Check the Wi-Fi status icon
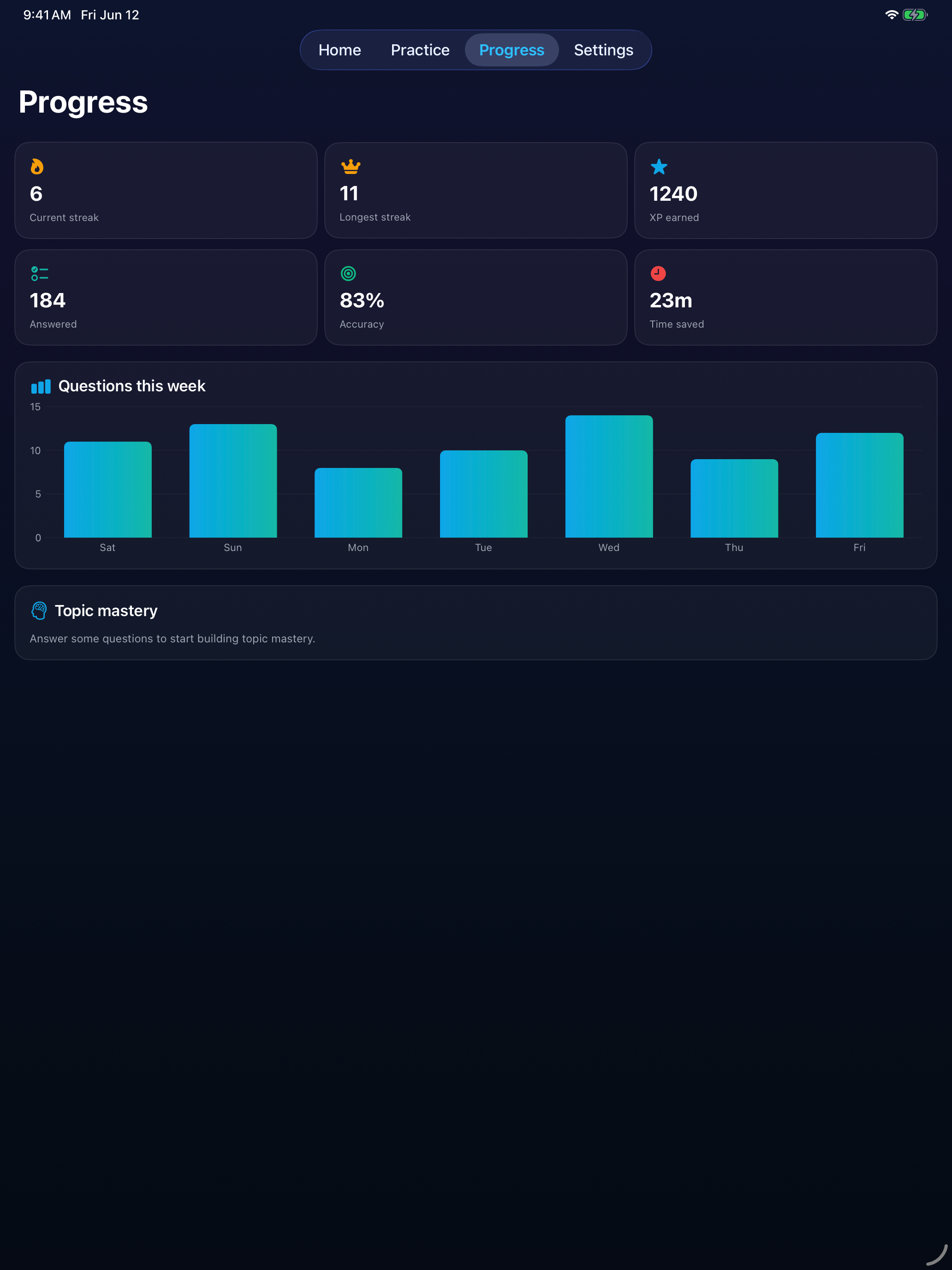This screenshot has width=952, height=1270. coord(891,15)
